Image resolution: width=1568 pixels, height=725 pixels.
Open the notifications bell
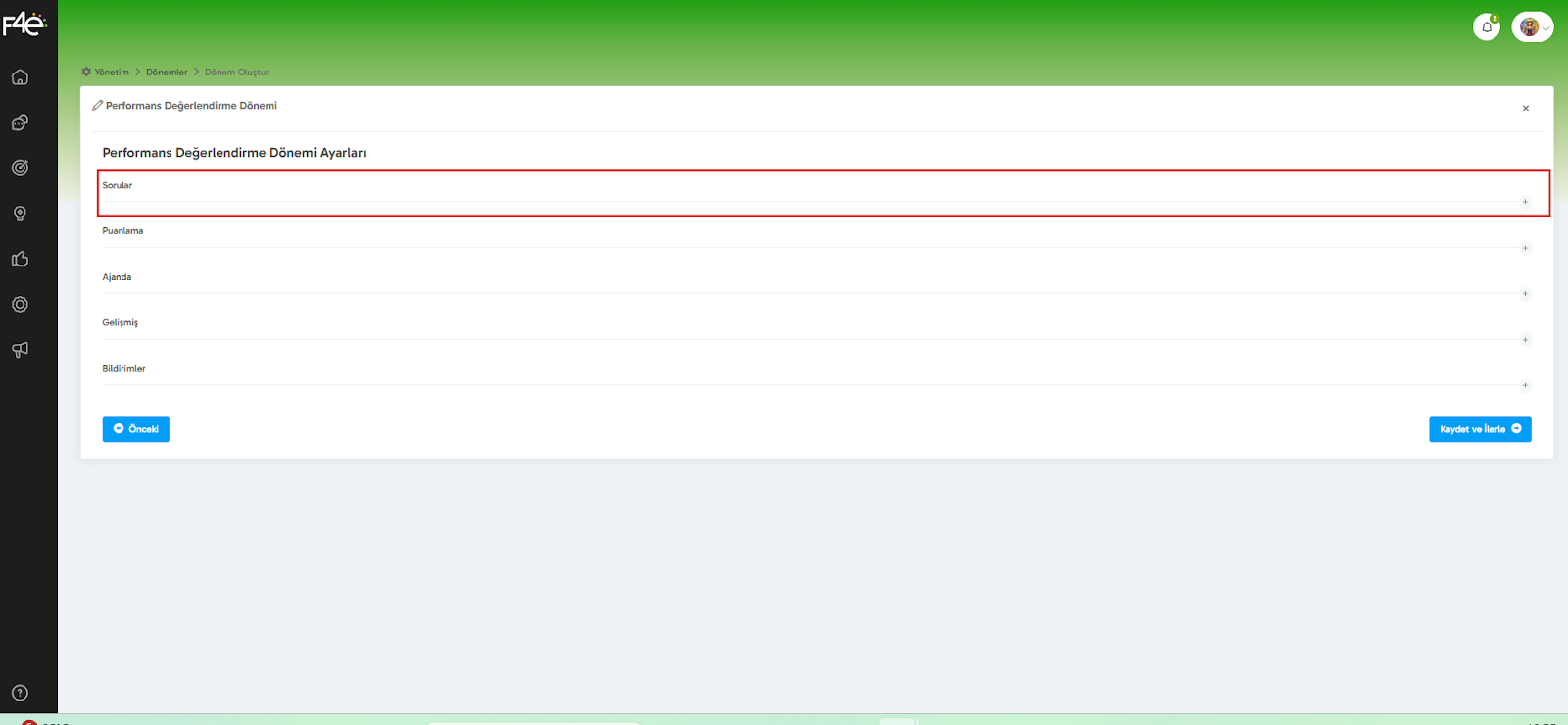click(x=1487, y=27)
